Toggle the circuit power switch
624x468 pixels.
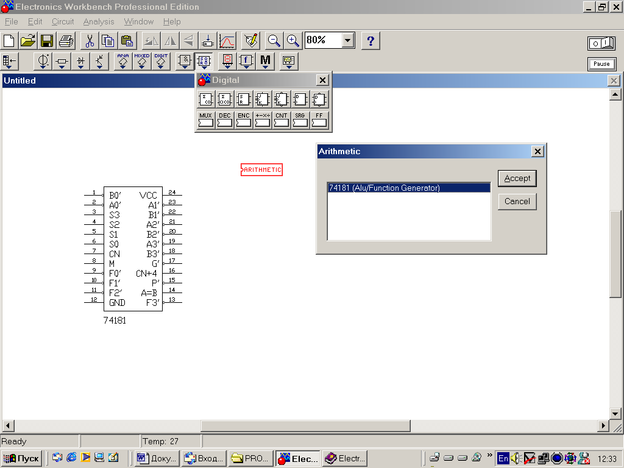point(600,43)
